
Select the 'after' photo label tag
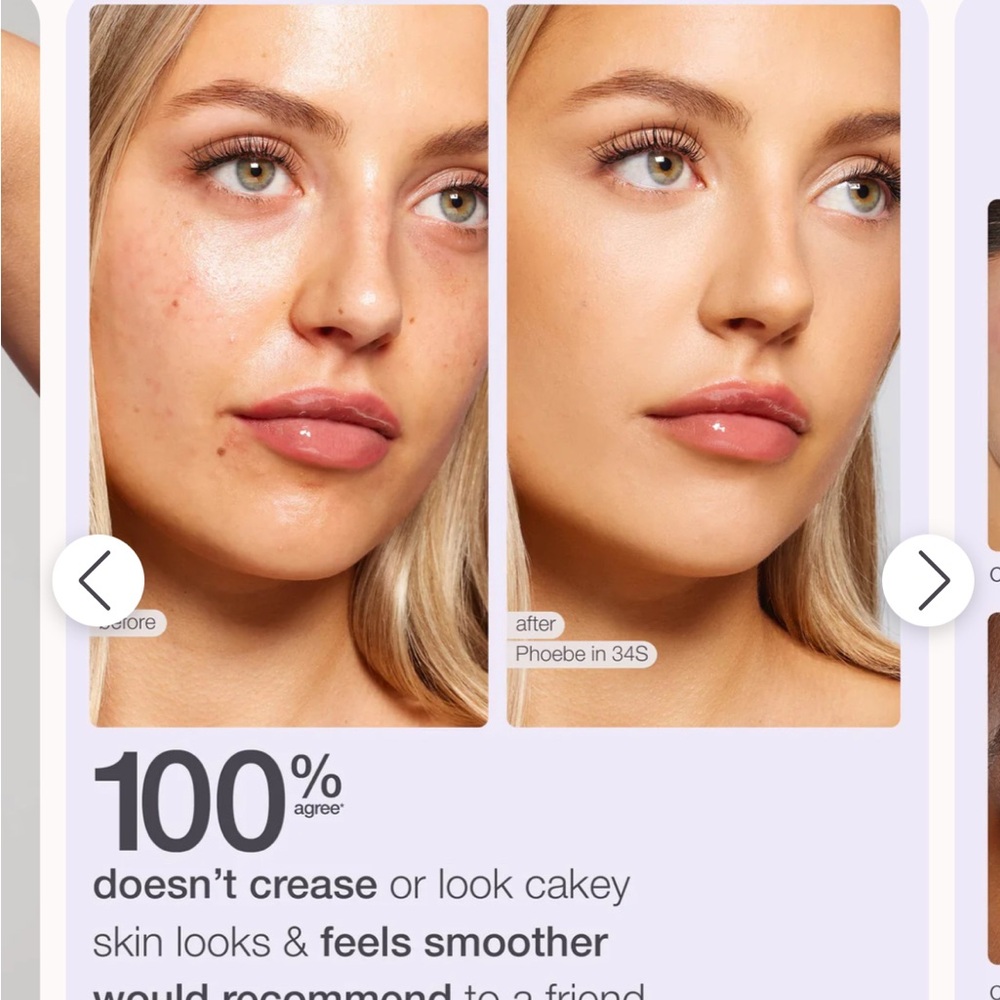pos(536,624)
